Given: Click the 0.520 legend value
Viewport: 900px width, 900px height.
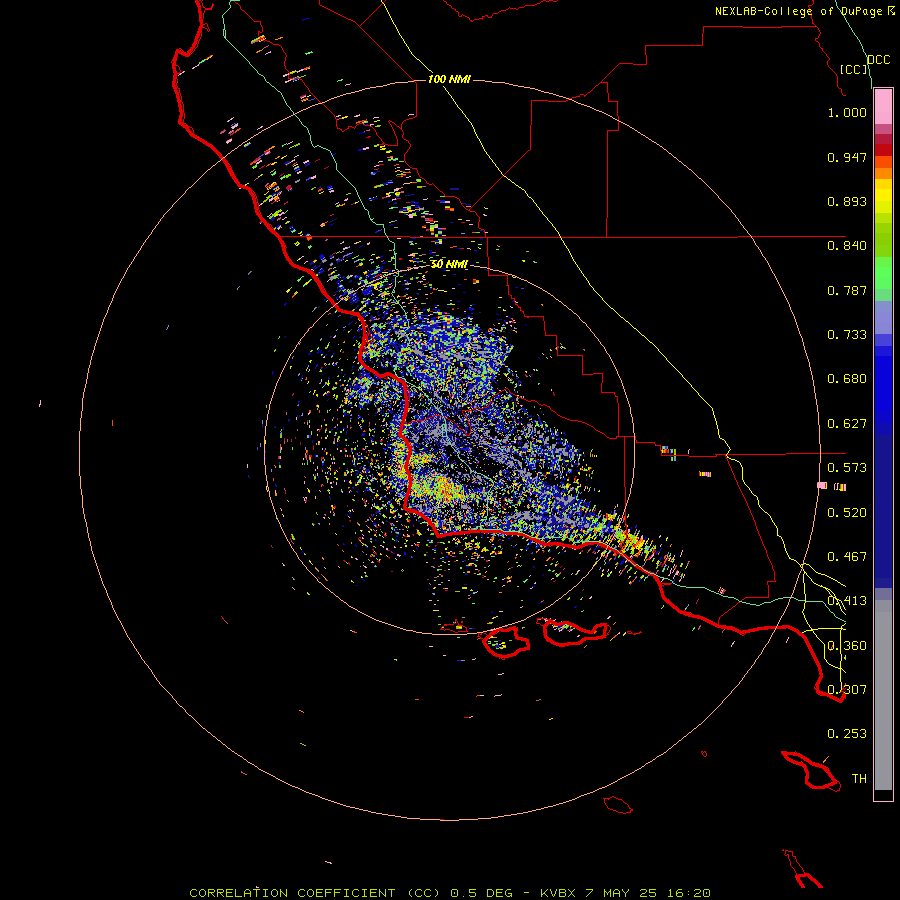Looking at the screenshot, I should pyautogui.click(x=847, y=513).
